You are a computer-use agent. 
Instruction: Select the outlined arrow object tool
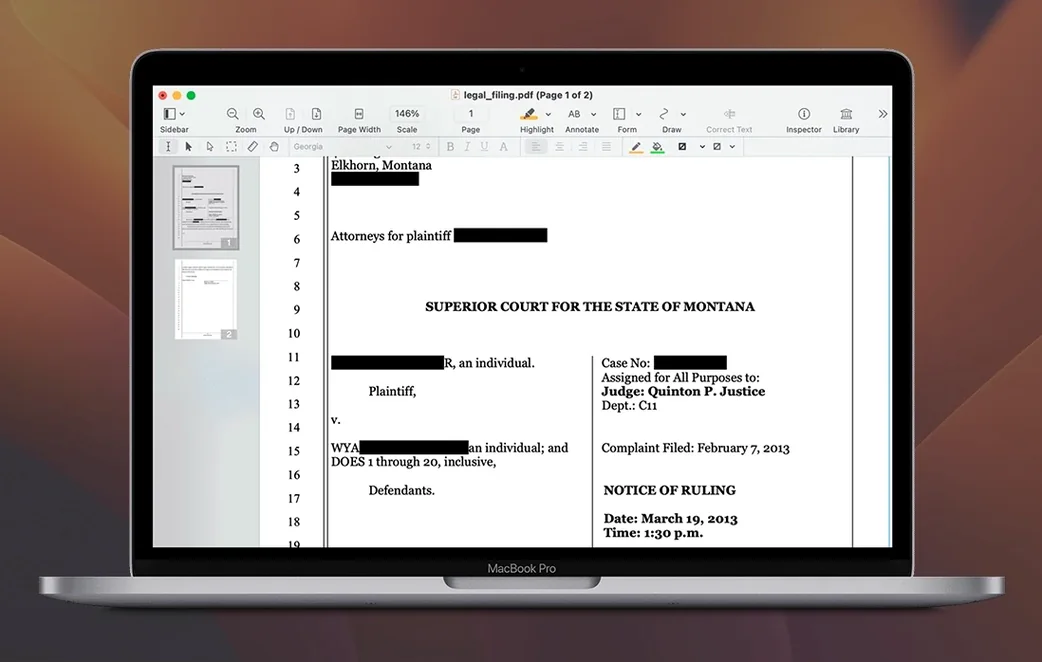click(210, 146)
